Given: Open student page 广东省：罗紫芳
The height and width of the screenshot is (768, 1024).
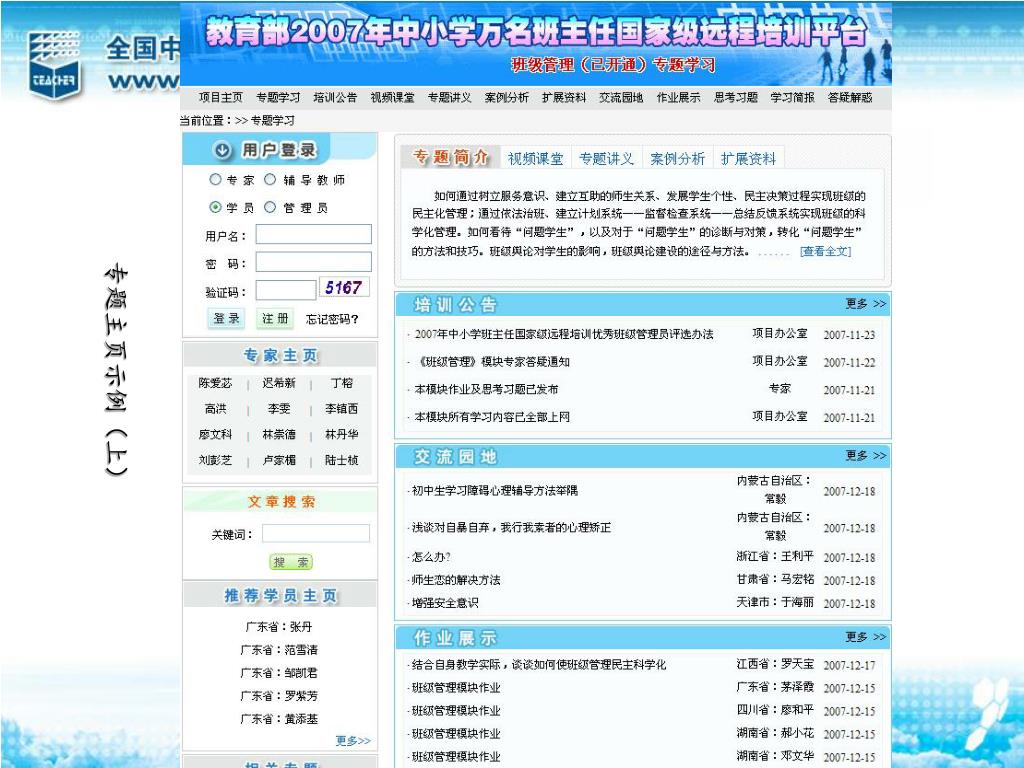Looking at the screenshot, I should click(x=279, y=696).
